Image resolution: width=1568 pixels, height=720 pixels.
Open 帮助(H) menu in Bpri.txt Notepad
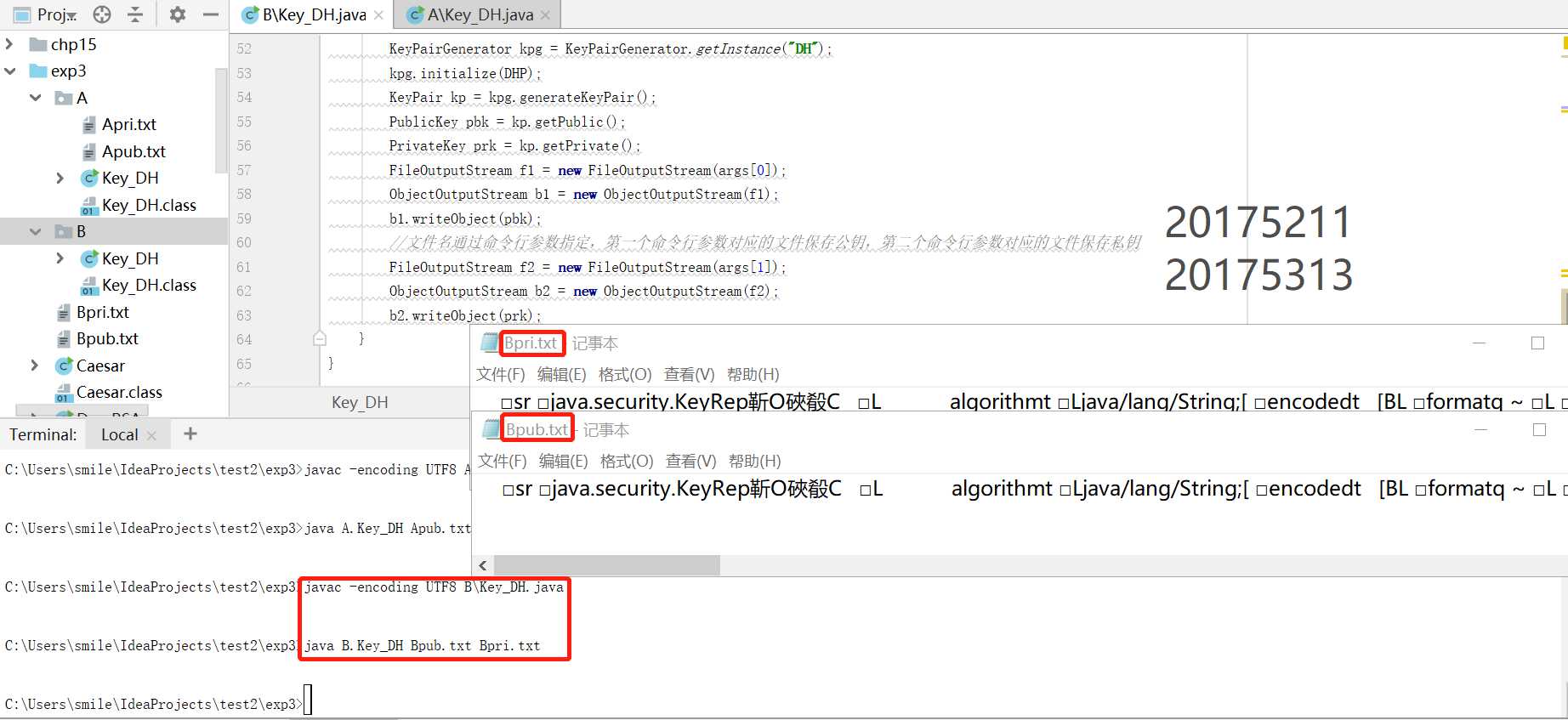753,374
